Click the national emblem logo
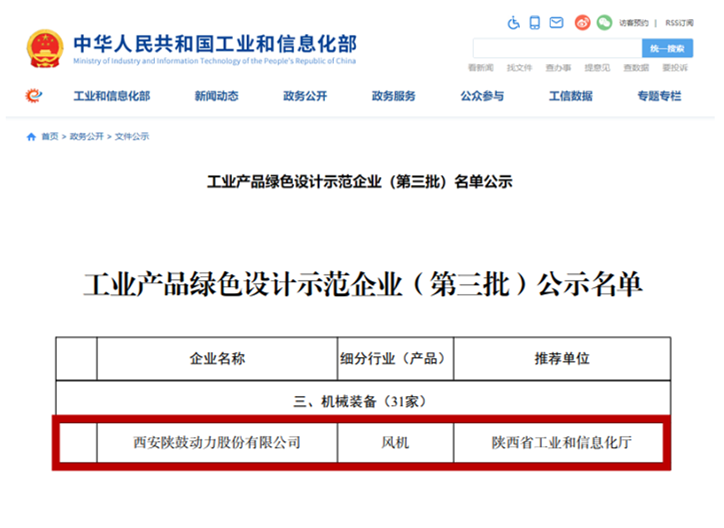 pyautogui.click(x=45, y=48)
